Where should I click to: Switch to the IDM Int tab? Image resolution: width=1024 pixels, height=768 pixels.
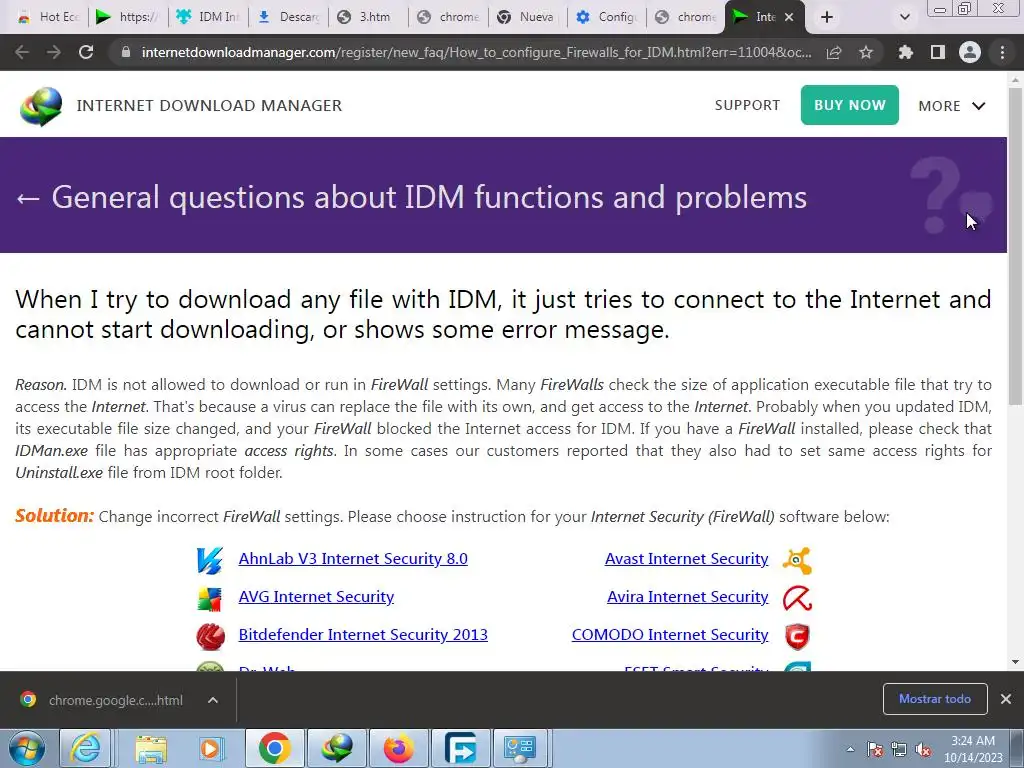[x=209, y=17]
